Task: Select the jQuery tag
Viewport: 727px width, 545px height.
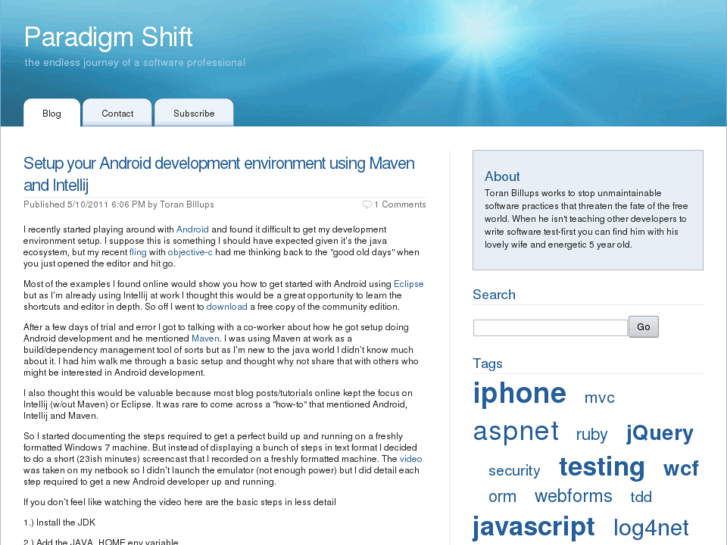Action: (659, 433)
